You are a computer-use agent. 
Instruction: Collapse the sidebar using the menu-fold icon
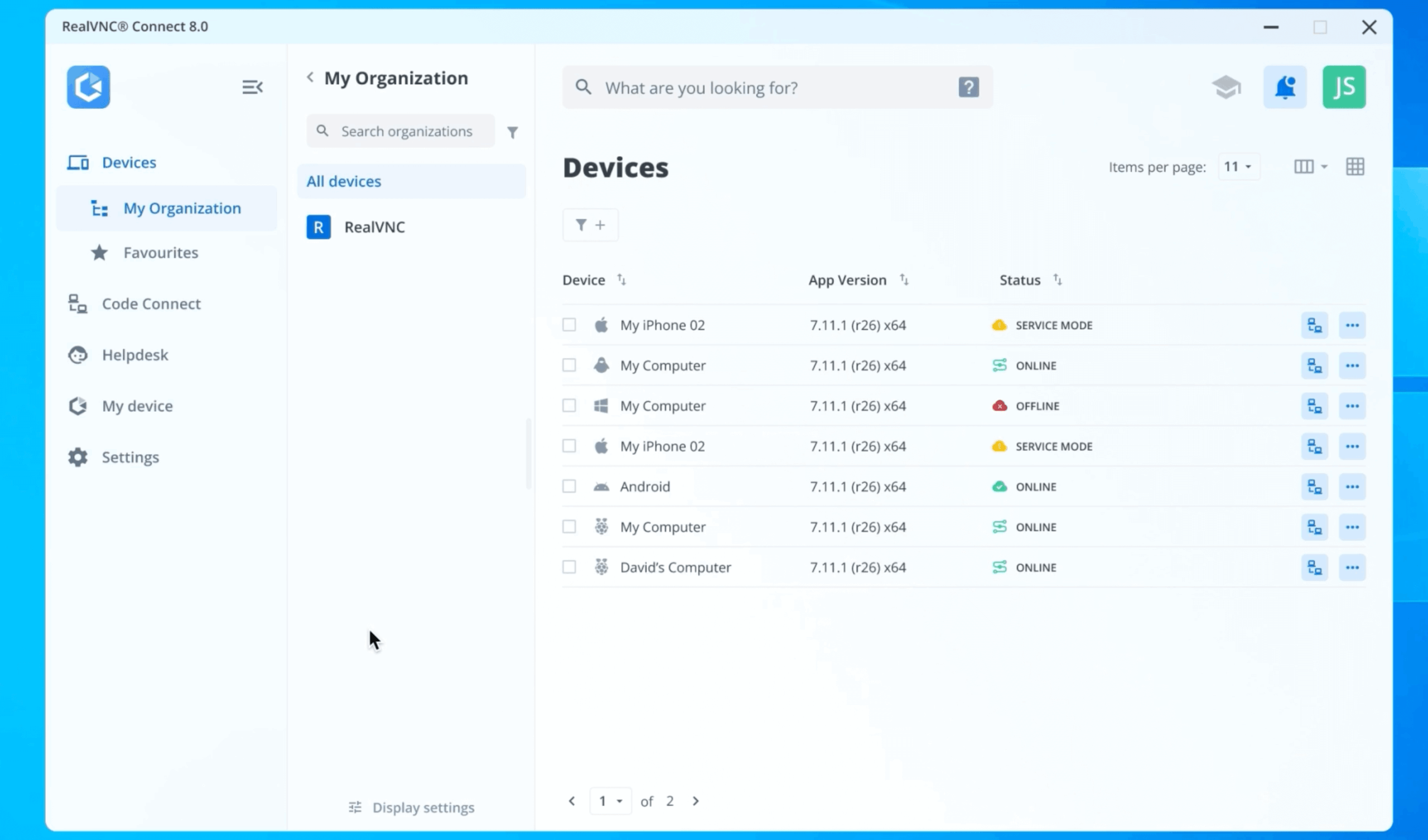click(x=252, y=87)
